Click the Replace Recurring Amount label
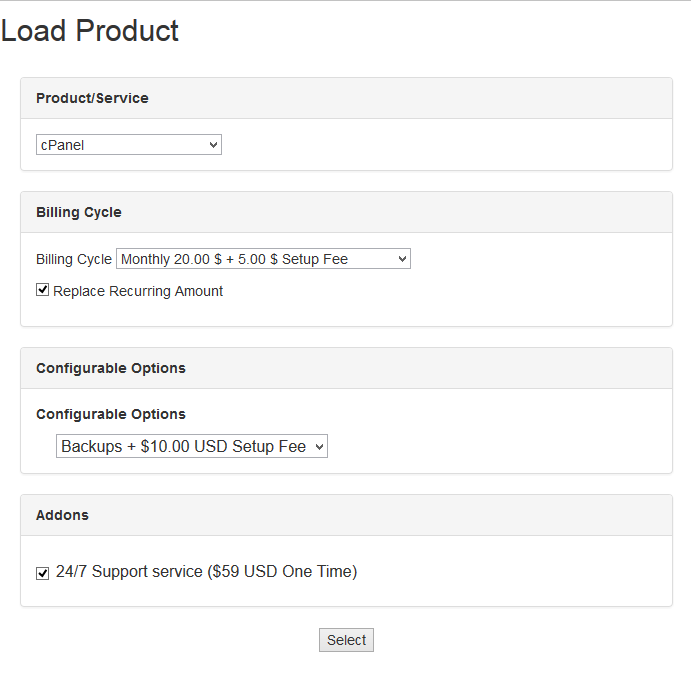This screenshot has width=691, height=673. 138,291
